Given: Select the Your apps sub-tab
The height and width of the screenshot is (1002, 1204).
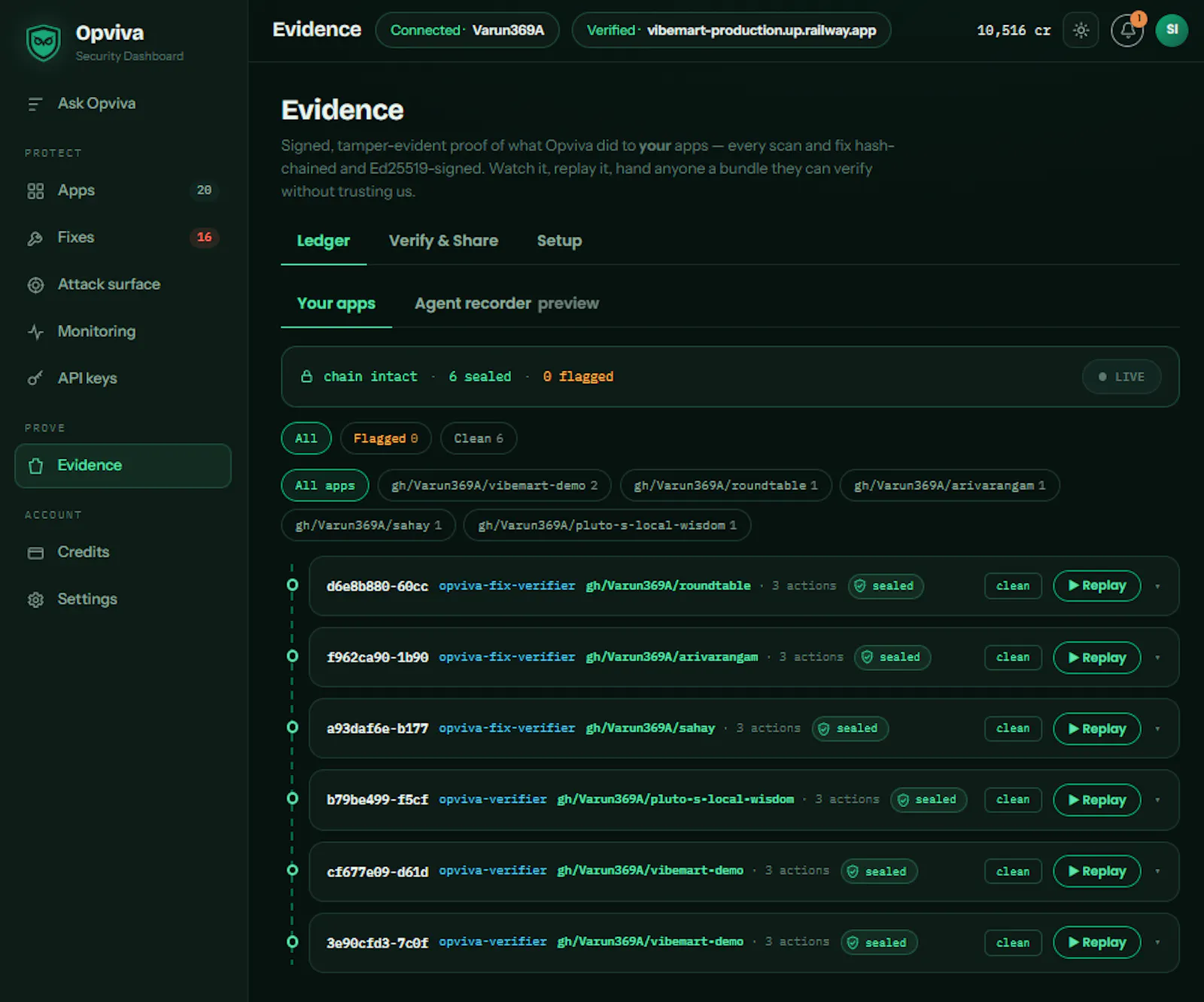Looking at the screenshot, I should point(336,304).
